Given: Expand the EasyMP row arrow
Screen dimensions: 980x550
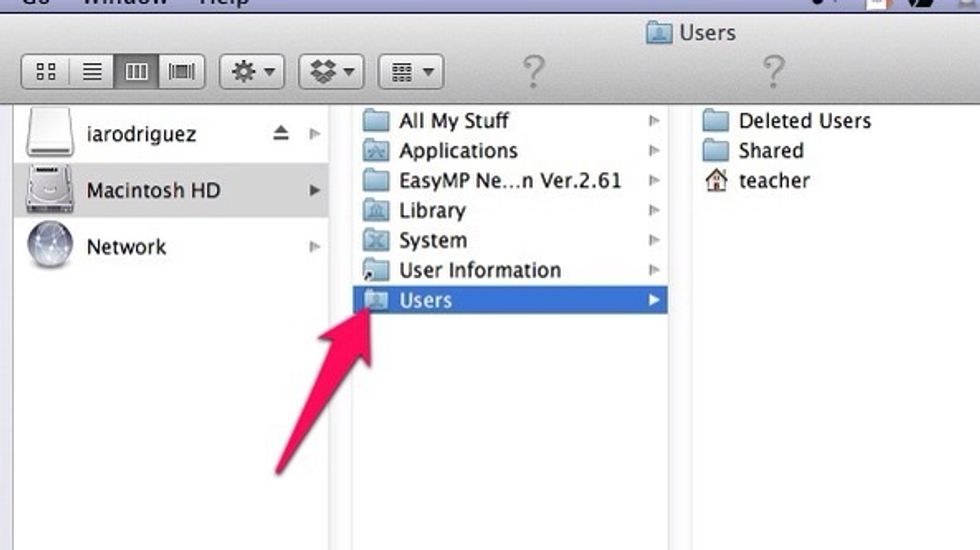Looking at the screenshot, I should pos(654,180).
